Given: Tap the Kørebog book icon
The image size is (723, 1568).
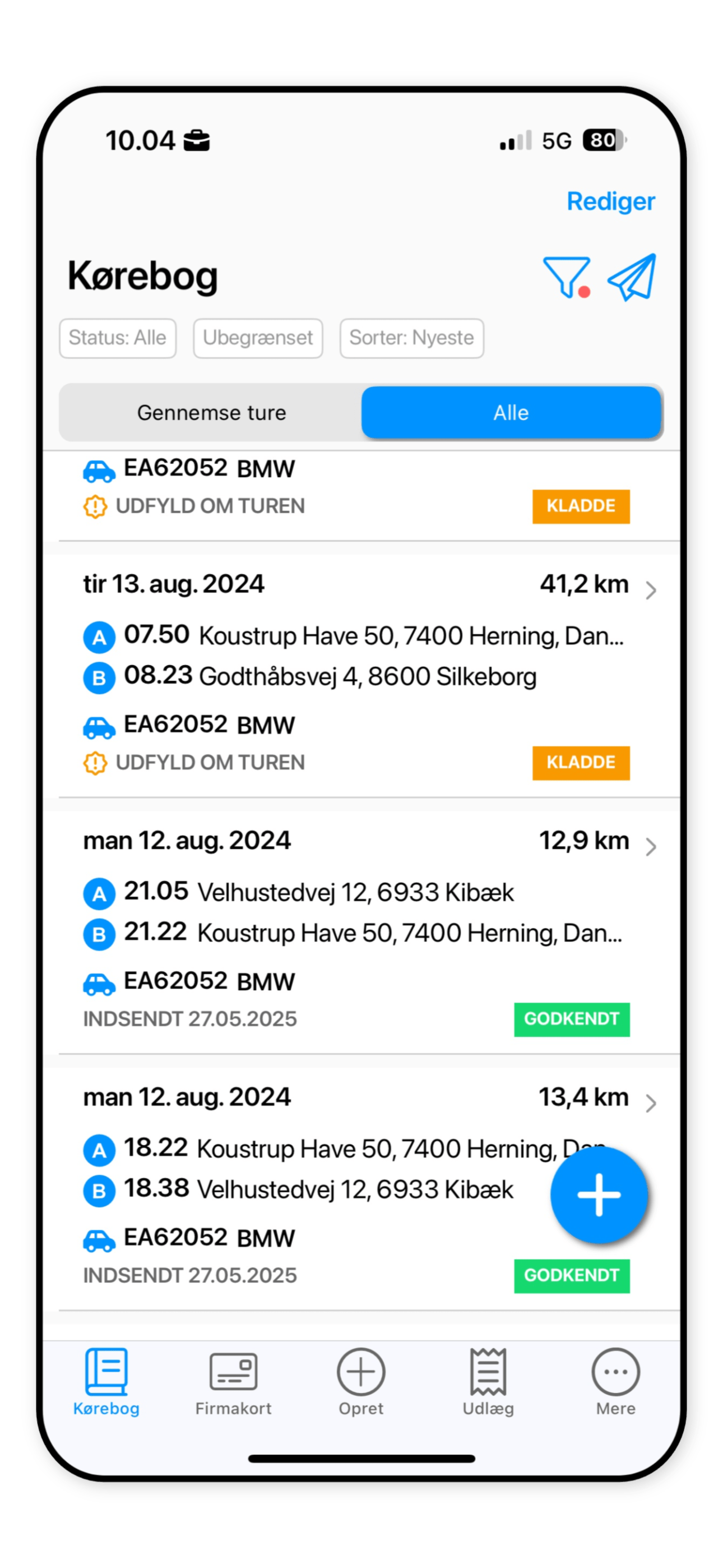Looking at the screenshot, I should tap(106, 1371).
